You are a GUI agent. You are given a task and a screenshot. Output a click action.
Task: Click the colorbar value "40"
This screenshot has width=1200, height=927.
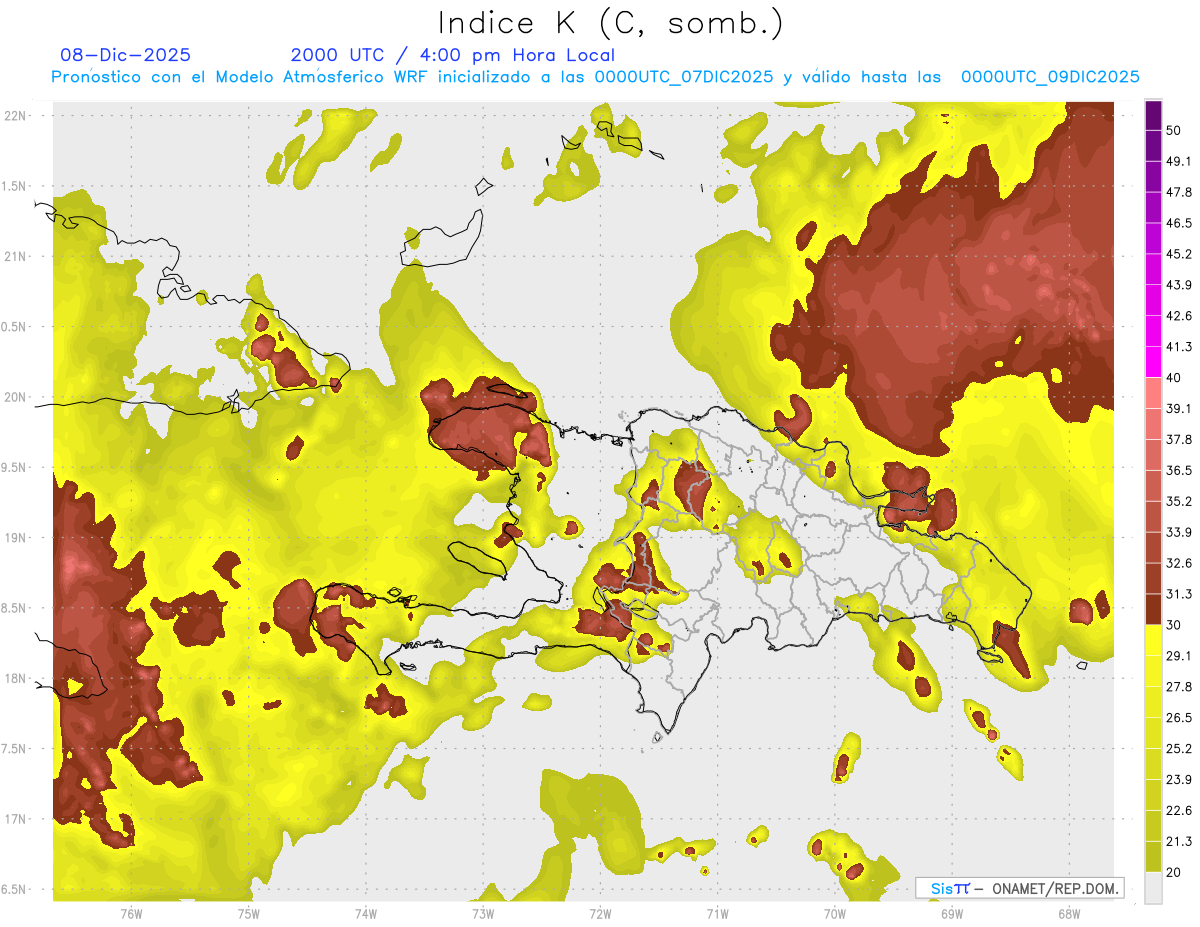pos(1173,377)
